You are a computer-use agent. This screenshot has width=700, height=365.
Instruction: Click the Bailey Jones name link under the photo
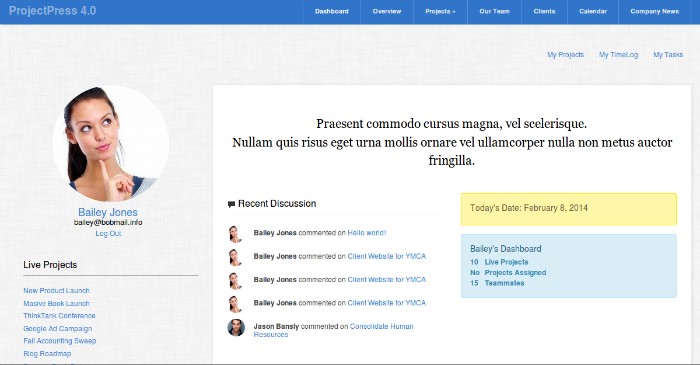[x=108, y=212]
